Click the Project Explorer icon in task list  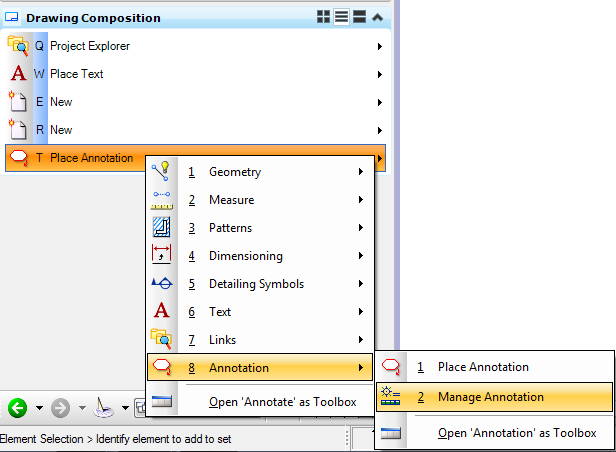pyautogui.click(x=18, y=46)
